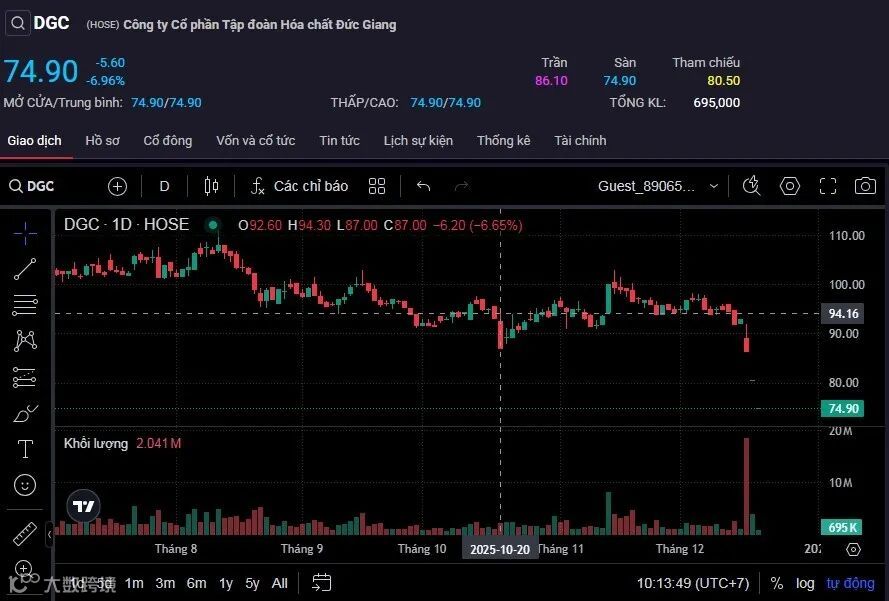Click the green market status dot
889x601 pixels.
coord(213,225)
